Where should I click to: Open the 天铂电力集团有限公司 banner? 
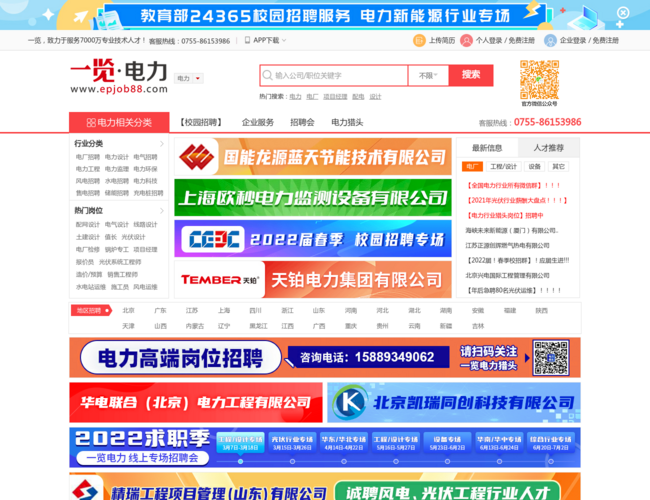(x=313, y=279)
